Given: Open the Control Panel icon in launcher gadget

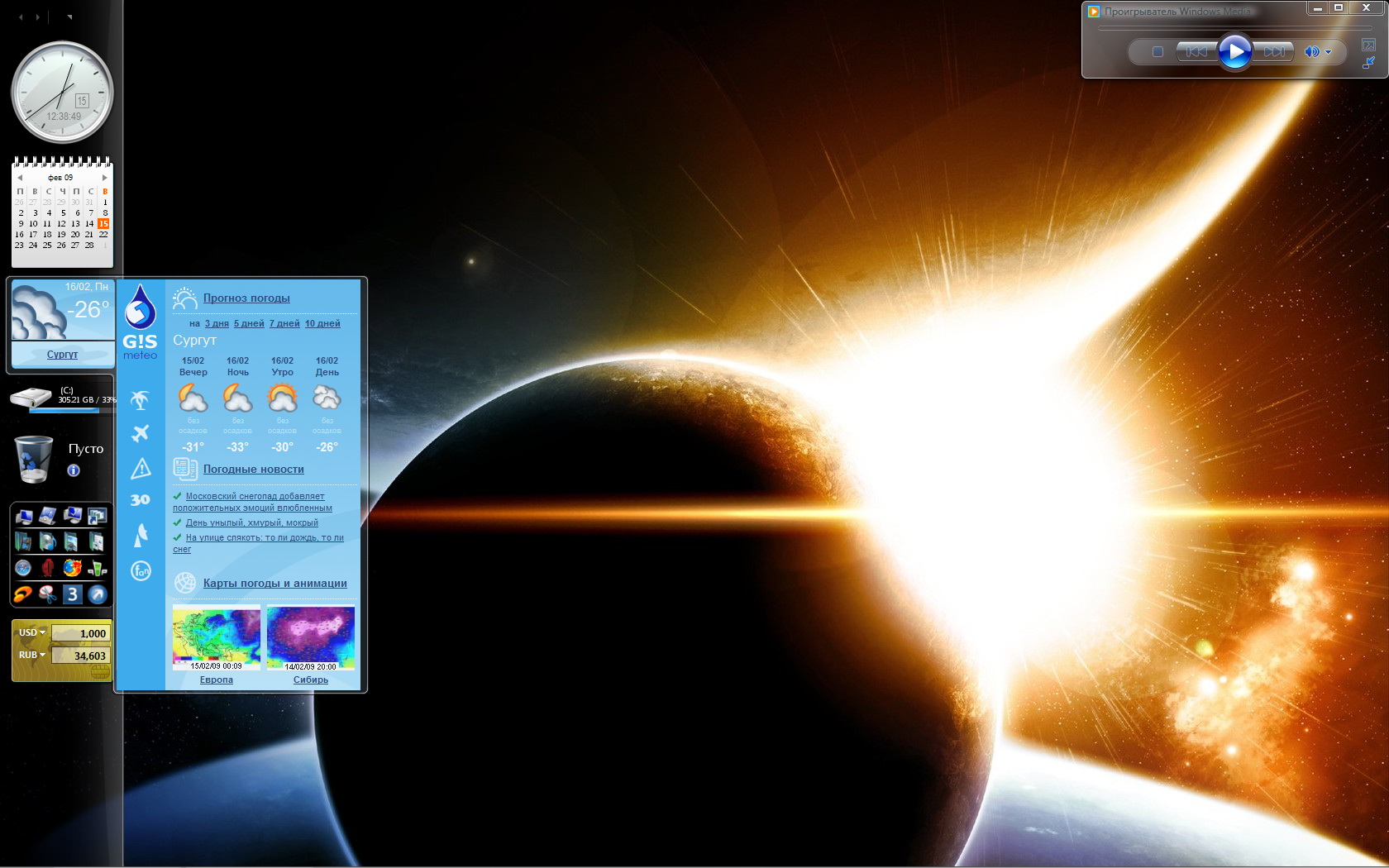Looking at the screenshot, I should pyautogui.click(x=48, y=517).
